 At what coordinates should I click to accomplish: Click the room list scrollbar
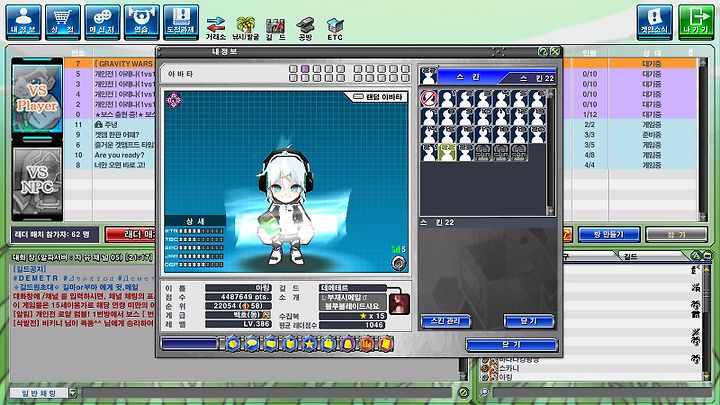click(x=702, y=139)
